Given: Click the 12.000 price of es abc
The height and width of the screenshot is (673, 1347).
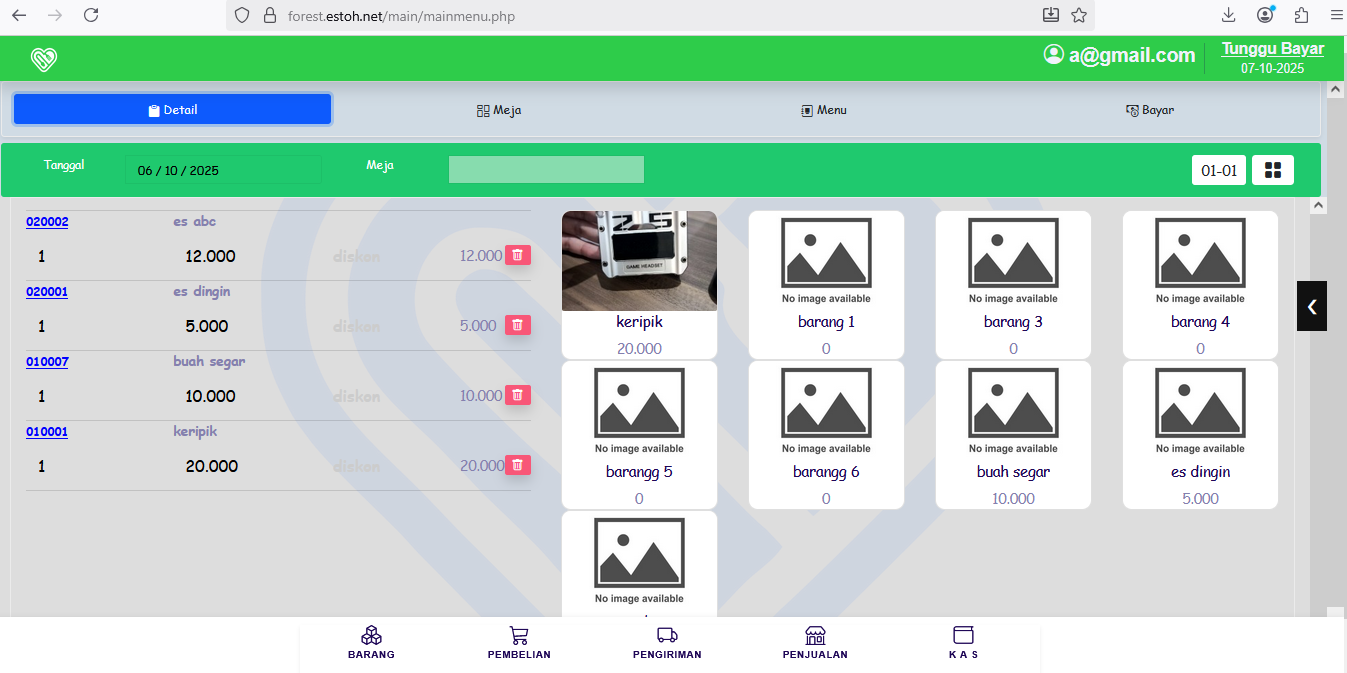Looking at the screenshot, I should [210, 256].
